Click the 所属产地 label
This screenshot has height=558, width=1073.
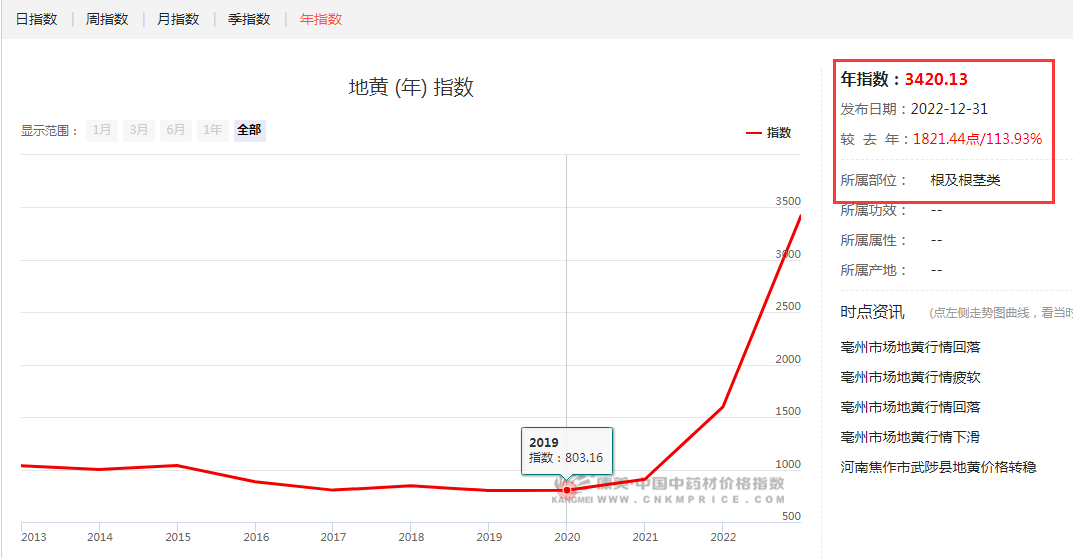click(x=874, y=270)
